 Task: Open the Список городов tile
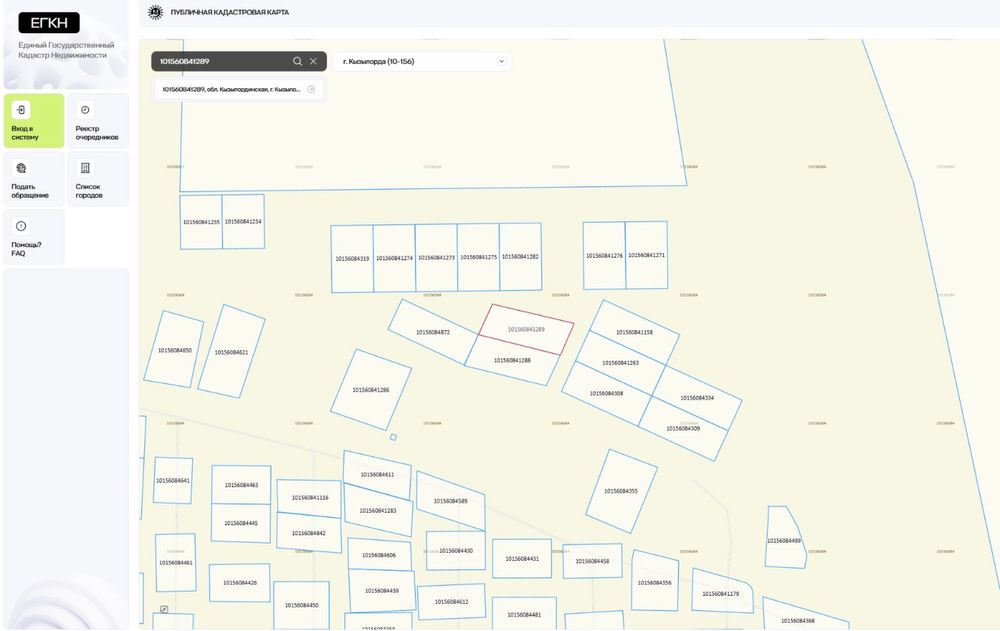click(x=98, y=179)
